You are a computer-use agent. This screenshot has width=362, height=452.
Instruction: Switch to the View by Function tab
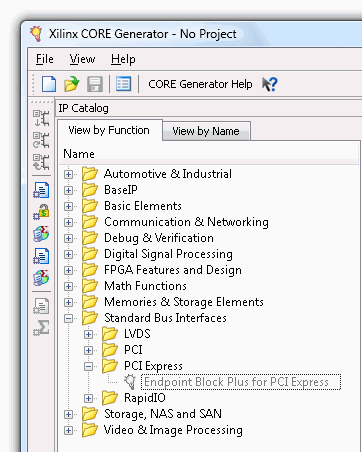point(109,130)
